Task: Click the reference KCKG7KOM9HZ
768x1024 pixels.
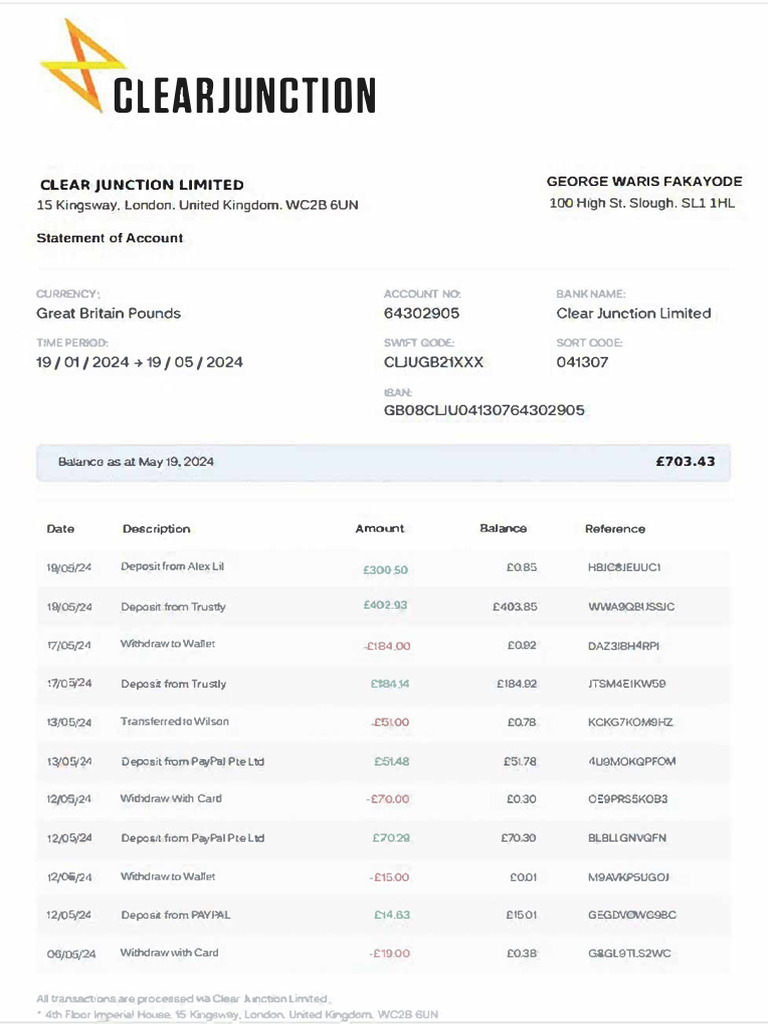Action: [x=630, y=723]
